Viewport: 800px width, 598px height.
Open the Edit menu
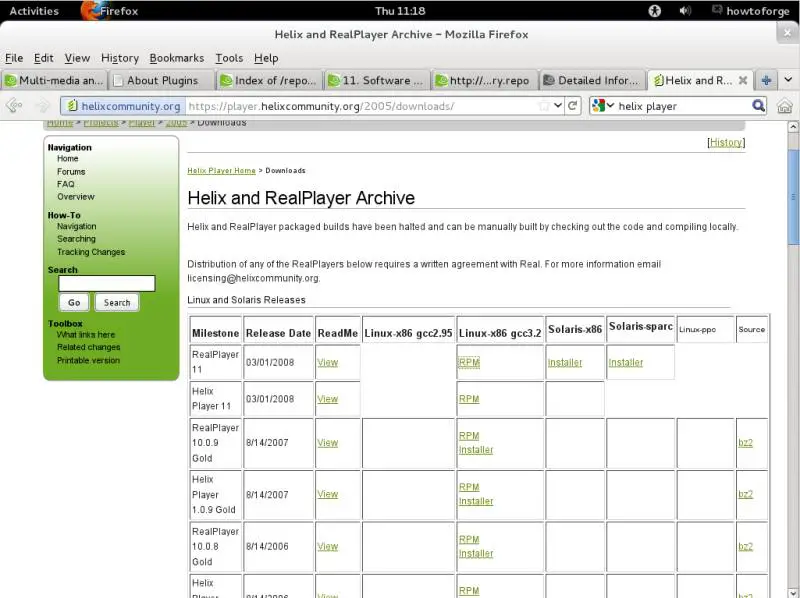click(44, 58)
